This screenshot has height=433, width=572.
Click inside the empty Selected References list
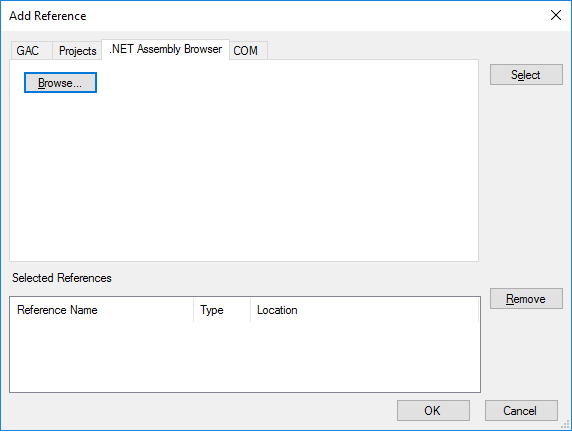tap(244, 357)
